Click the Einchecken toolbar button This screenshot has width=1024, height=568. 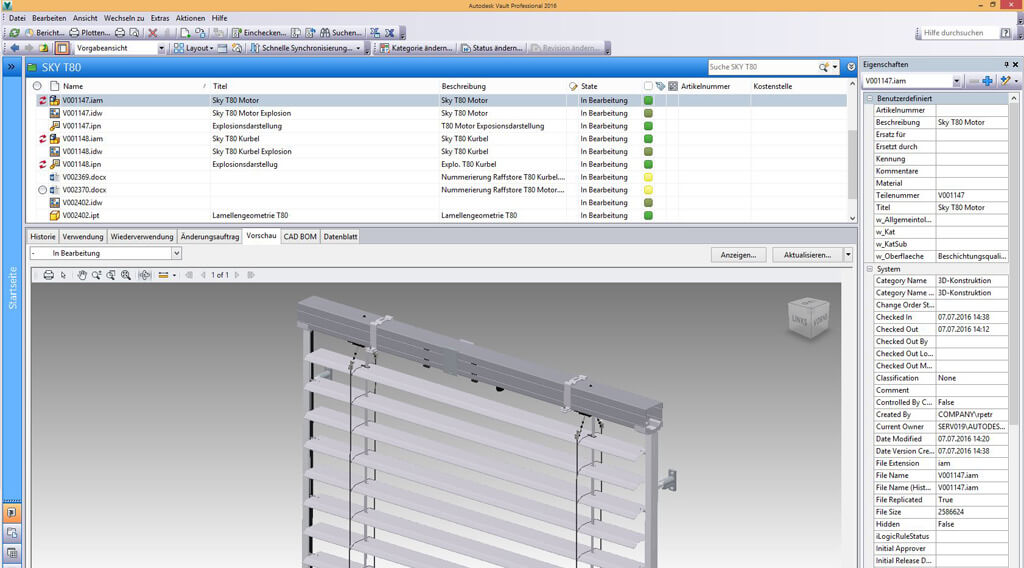click(257, 33)
